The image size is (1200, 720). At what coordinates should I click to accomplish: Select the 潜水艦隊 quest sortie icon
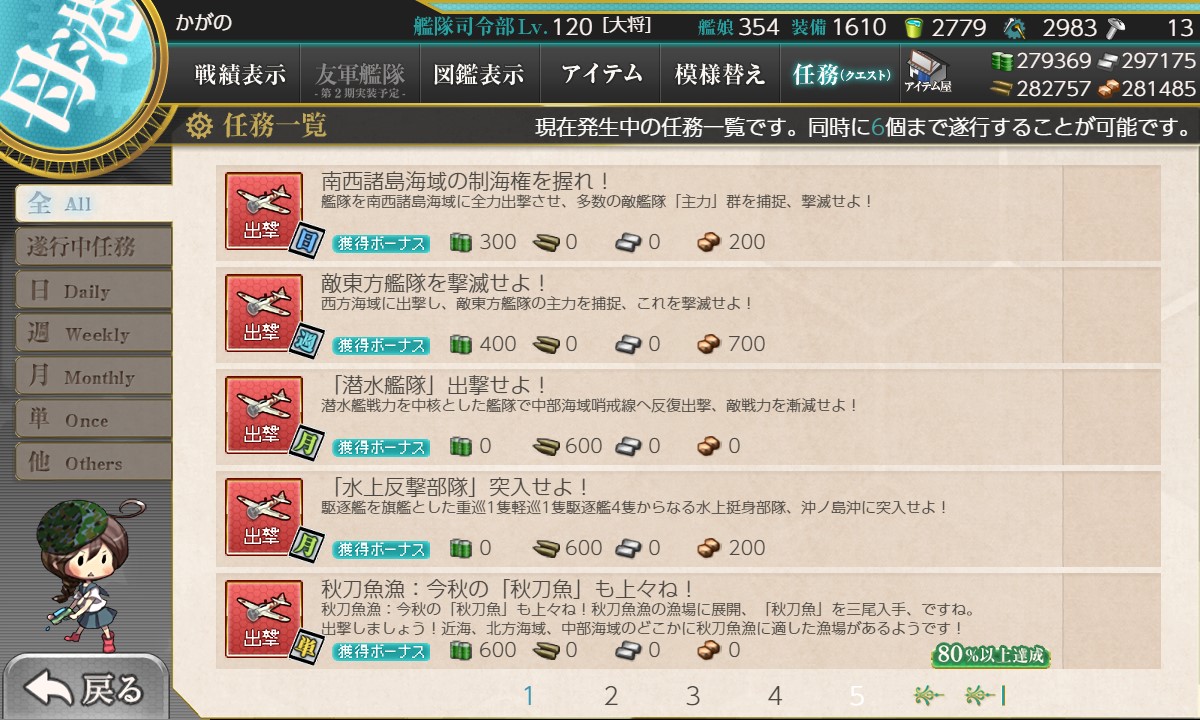(x=264, y=415)
